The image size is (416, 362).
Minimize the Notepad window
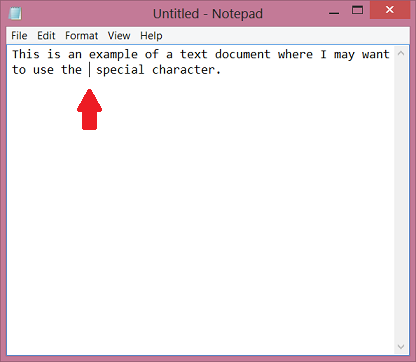pos(334,13)
